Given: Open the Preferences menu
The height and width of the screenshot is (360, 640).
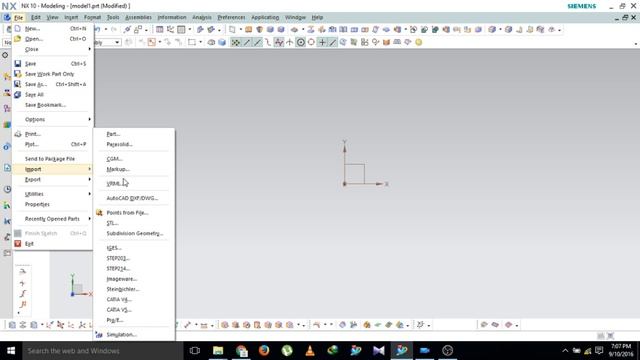Looking at the screenshot, I should [x=231, y=17].
